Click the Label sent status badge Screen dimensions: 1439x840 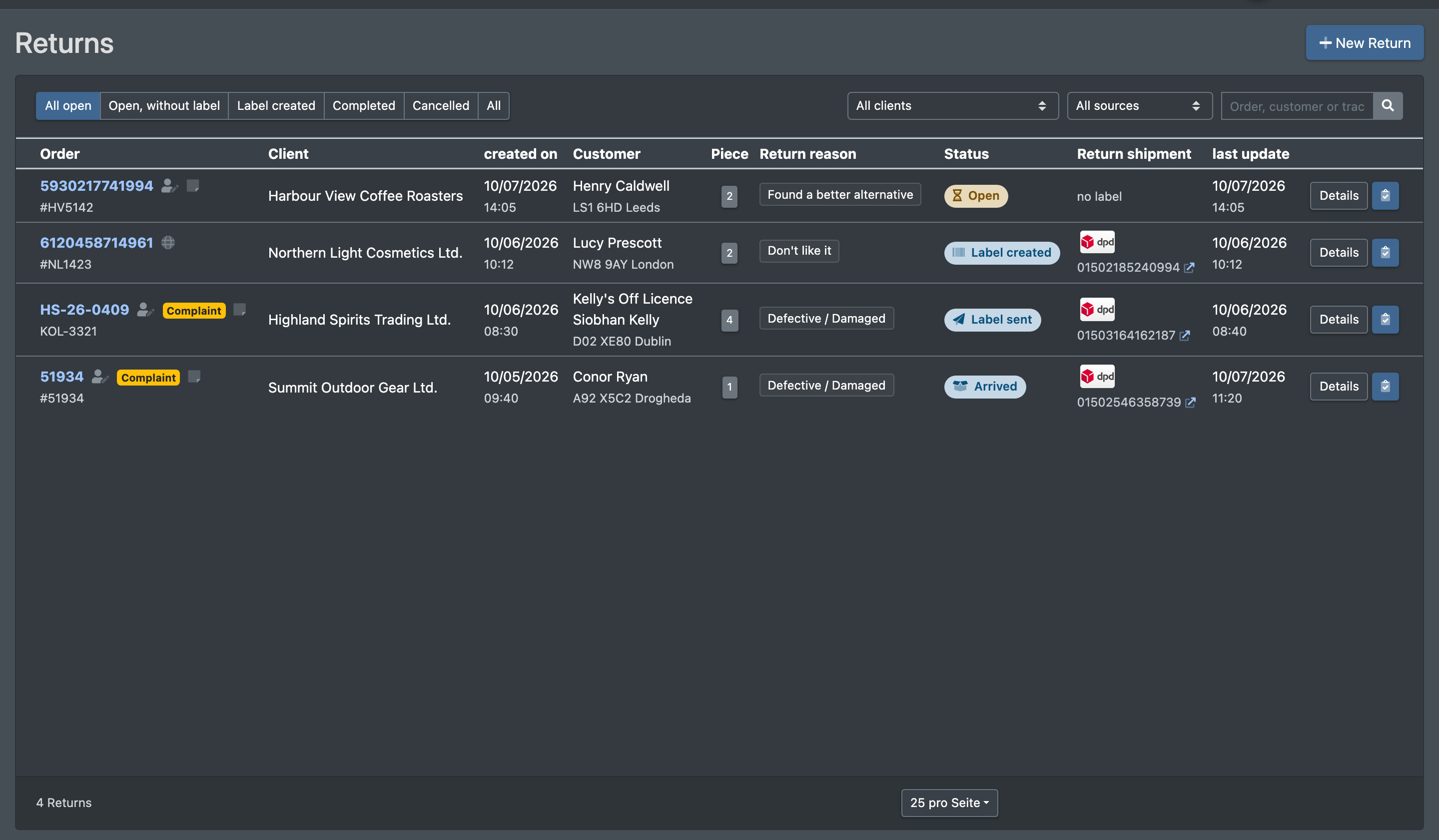coord(992,320)
